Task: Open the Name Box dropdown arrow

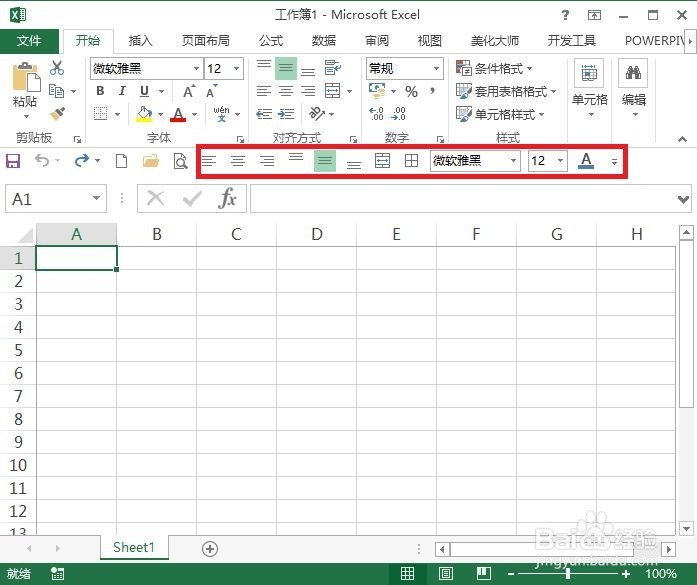Action: point(96,198)
